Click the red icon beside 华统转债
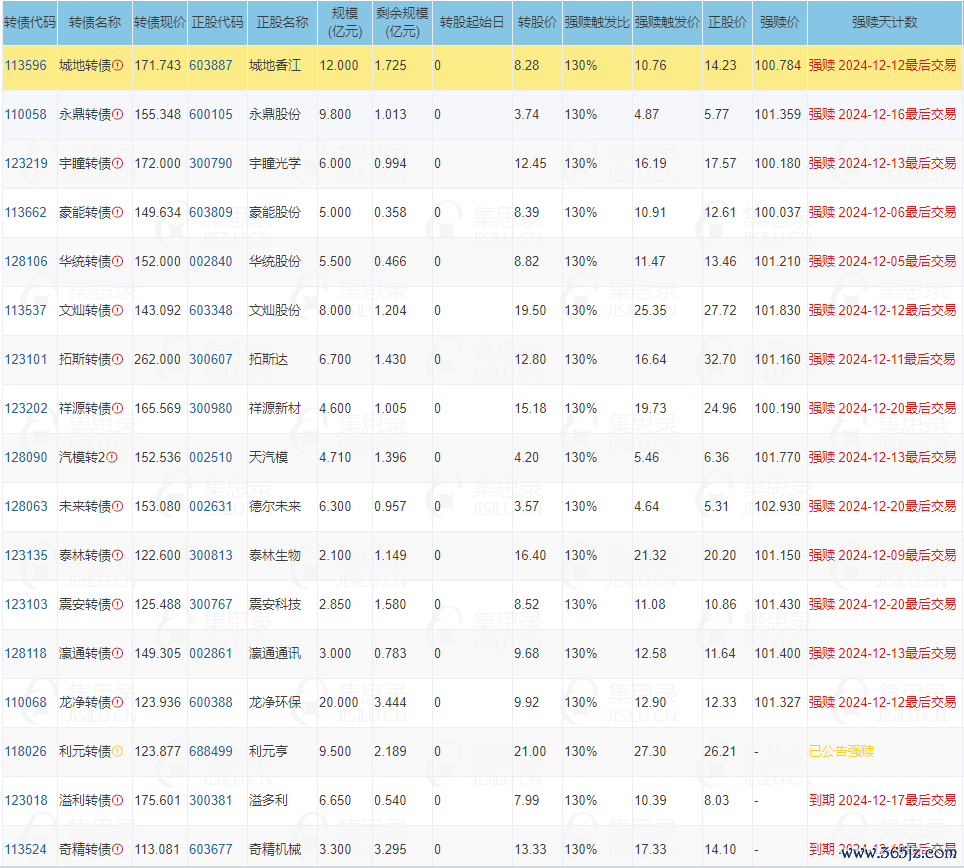Screen dimensions: 964x868 point(117,261)
